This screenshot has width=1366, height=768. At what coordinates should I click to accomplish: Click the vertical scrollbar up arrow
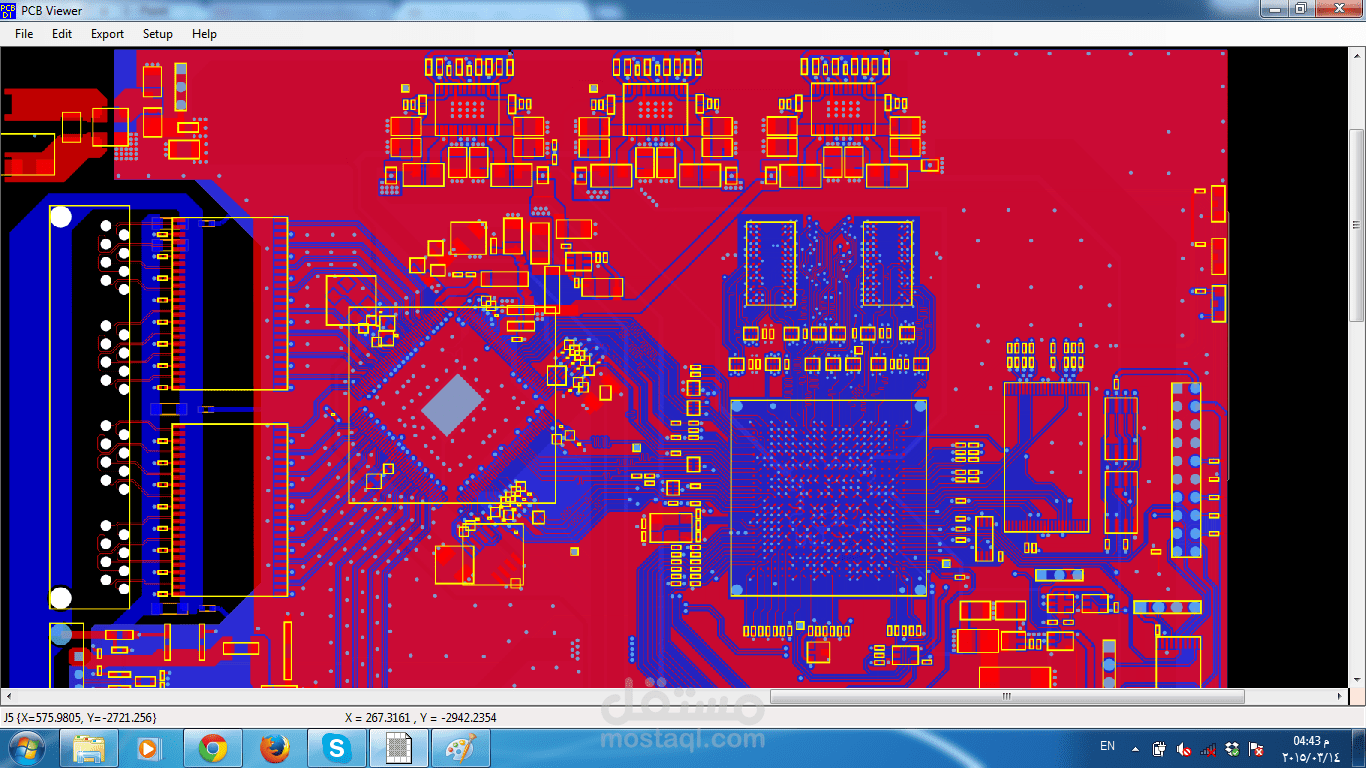[x=1357, y=56]
